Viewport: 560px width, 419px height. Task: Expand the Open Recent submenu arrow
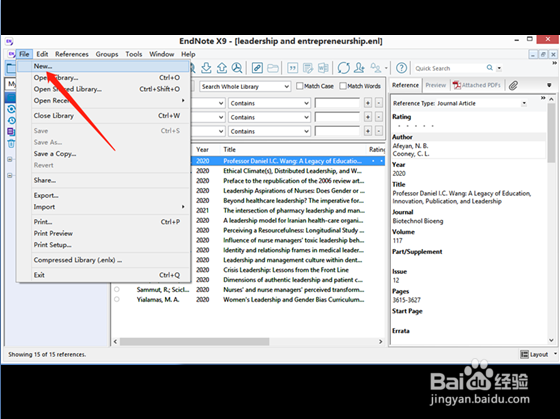click(x=183, y=100)
